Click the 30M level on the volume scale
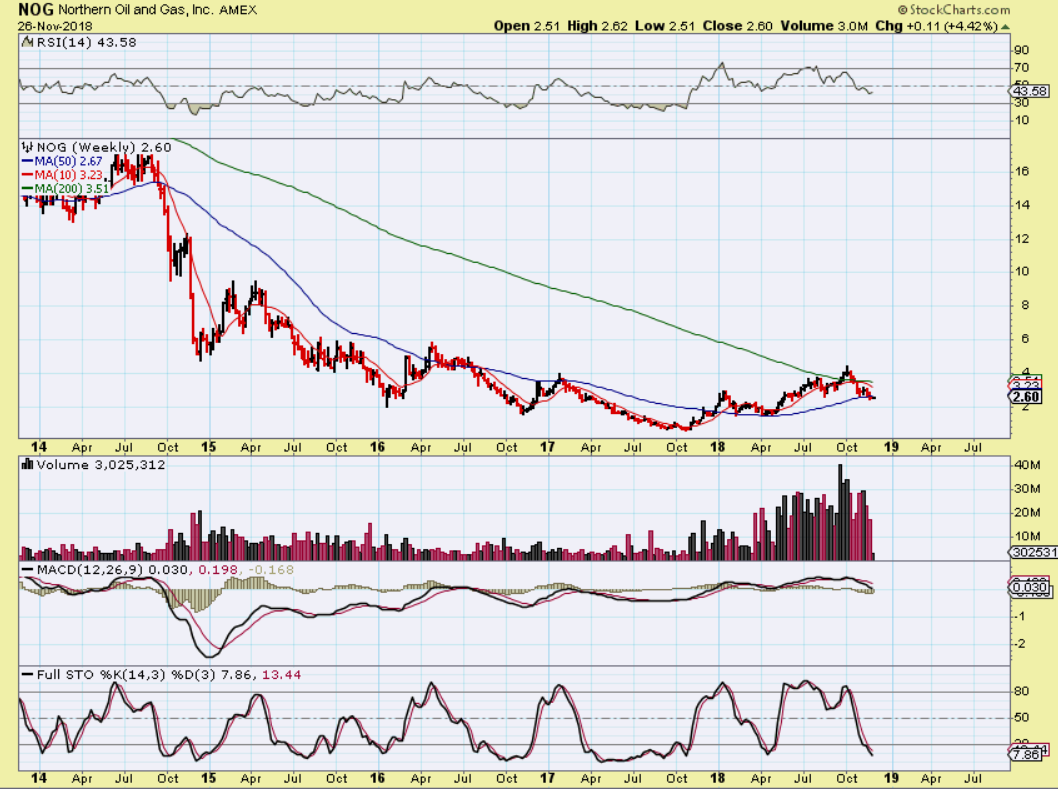The width and height of the screenshot is (1058, 790). tap(1026, 489)
